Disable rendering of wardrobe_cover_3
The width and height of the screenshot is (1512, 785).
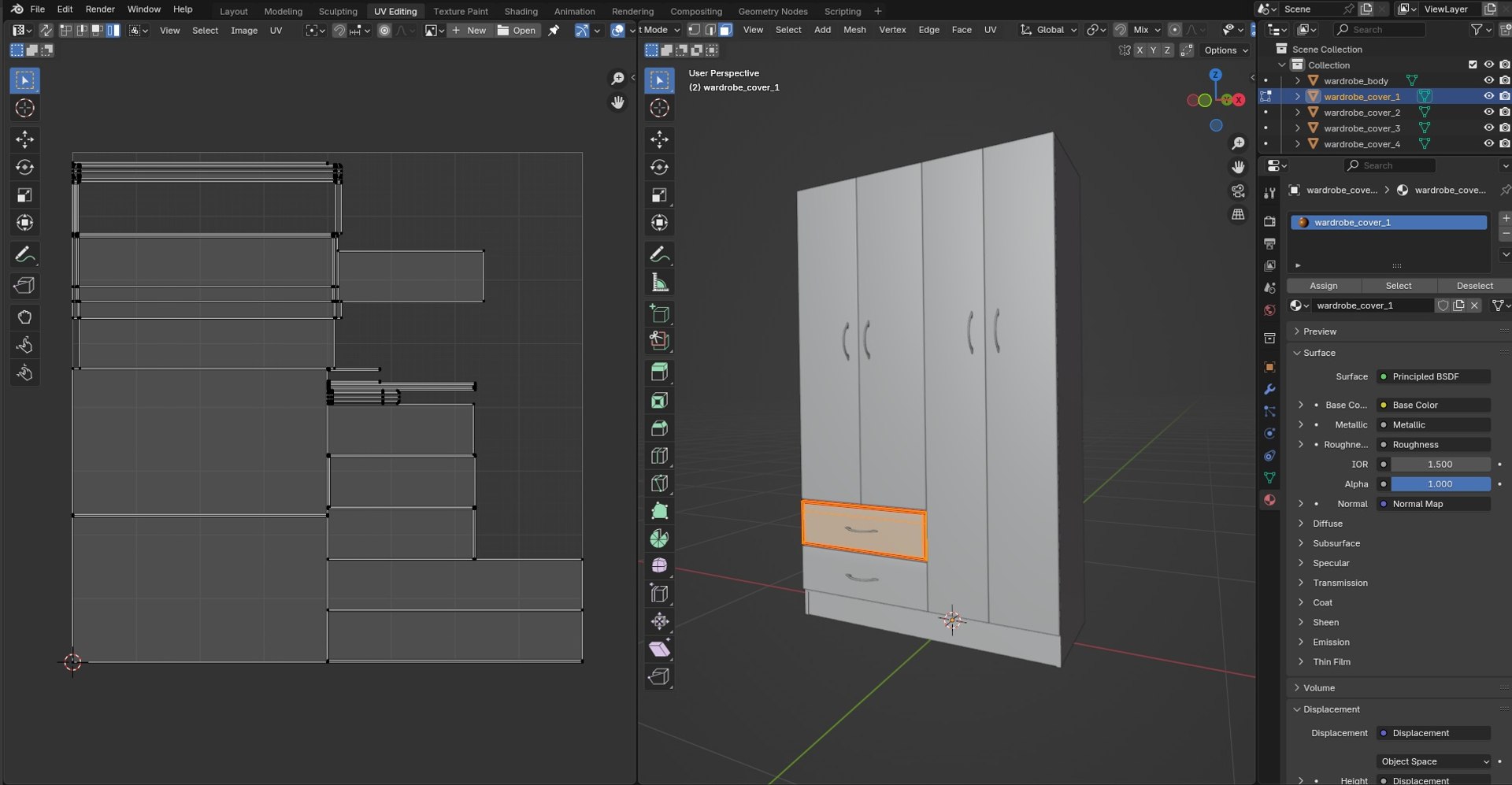[1505, 128]
